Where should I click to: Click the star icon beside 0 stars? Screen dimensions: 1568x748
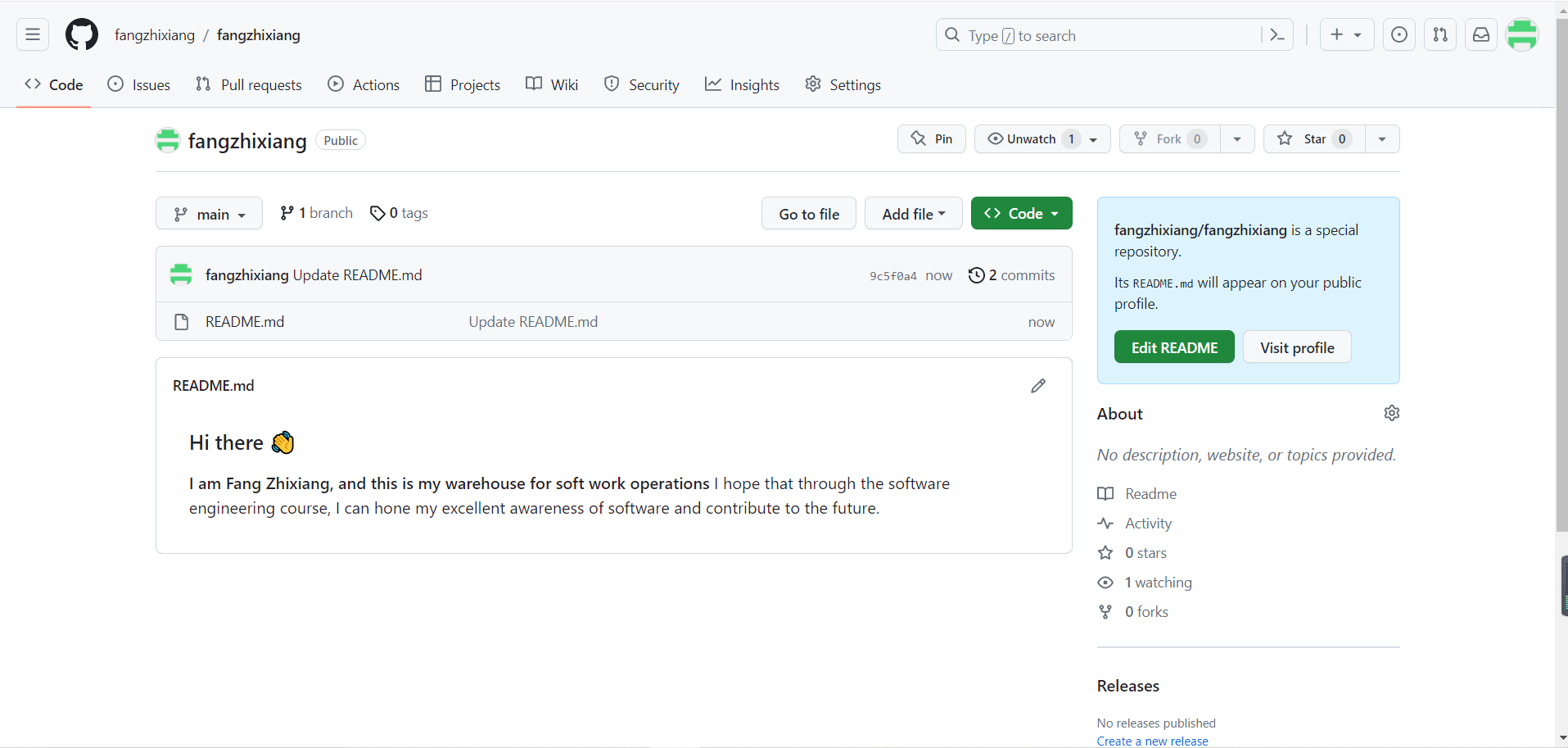[1105, 553]
